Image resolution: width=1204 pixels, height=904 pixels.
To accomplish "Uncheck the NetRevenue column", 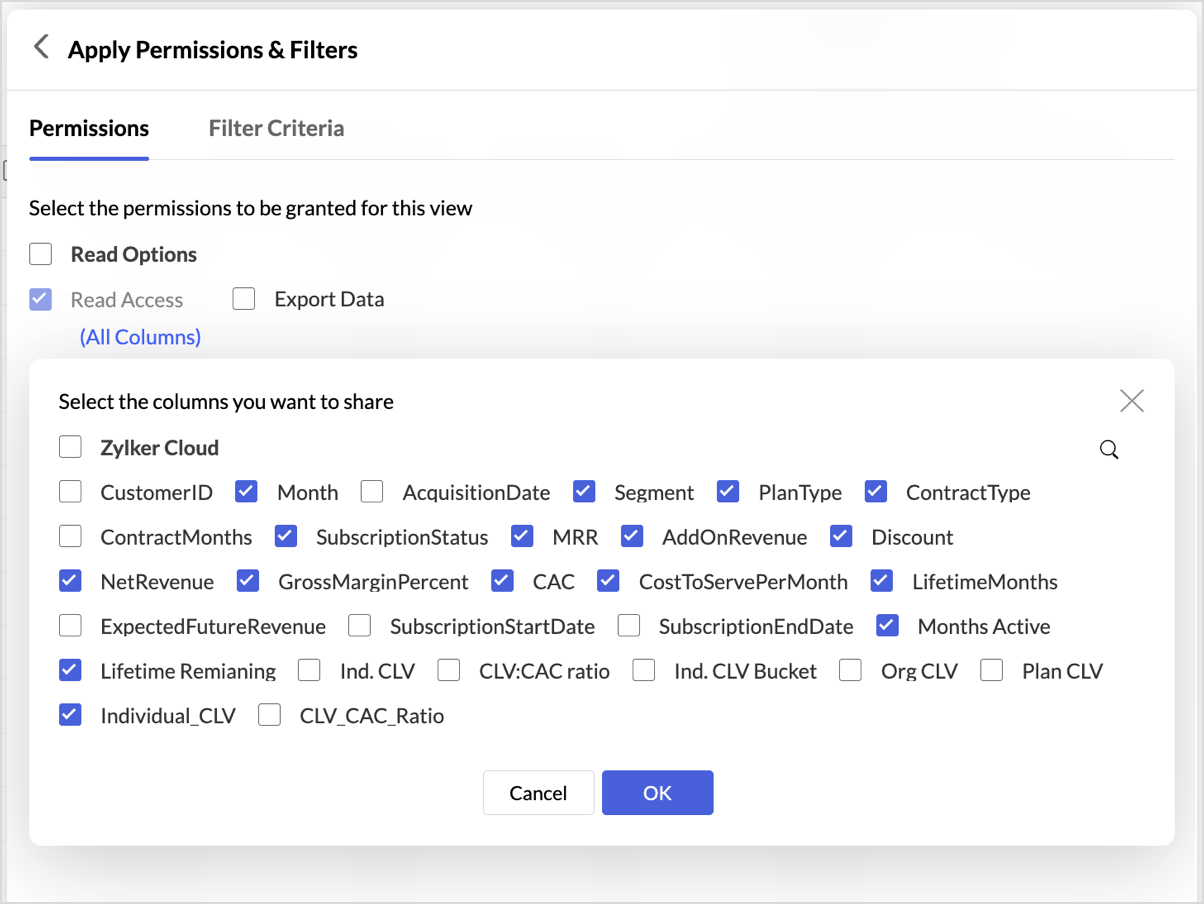I will (70, 581).
